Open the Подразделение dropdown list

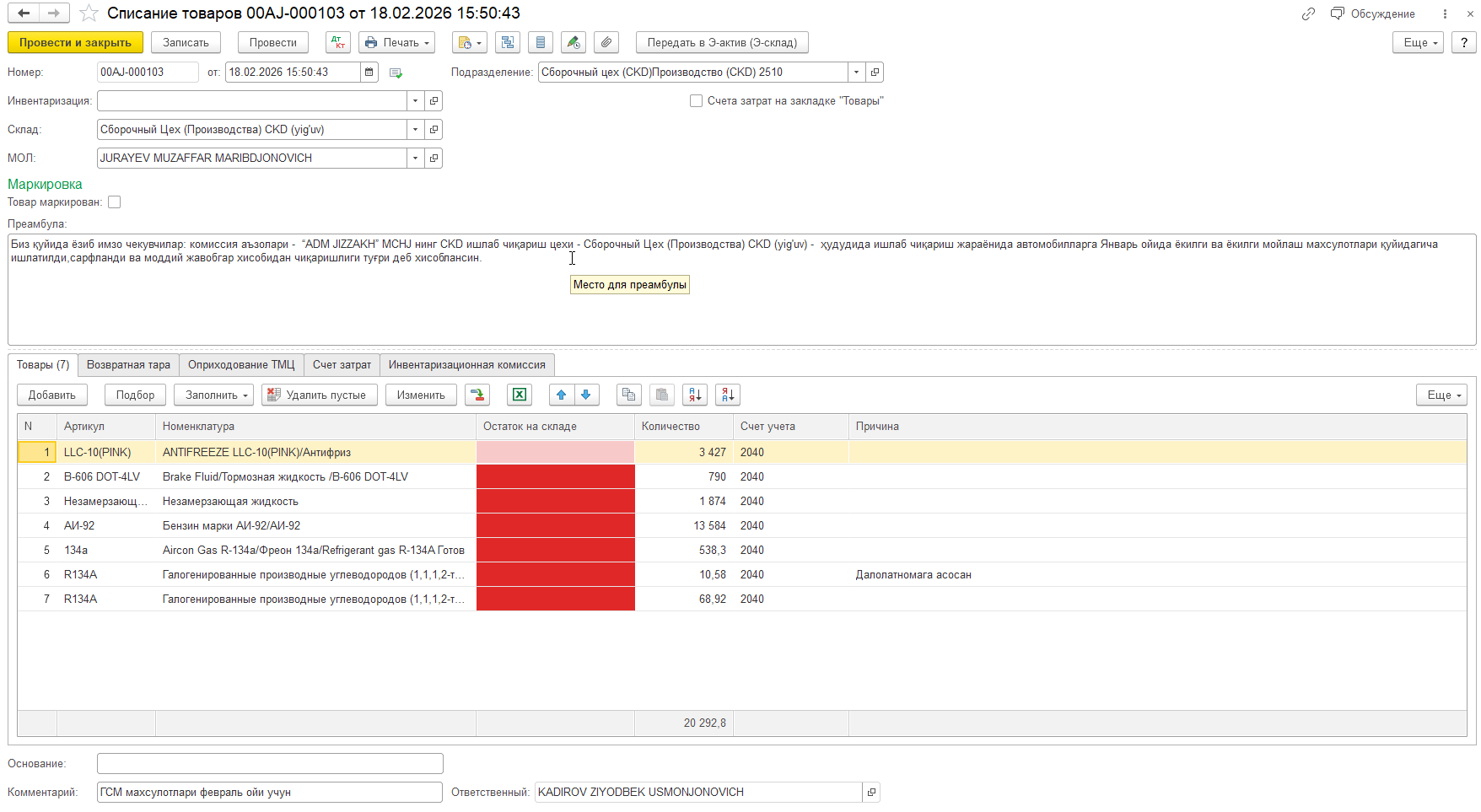pyautogui.click(x=856, y=73)
